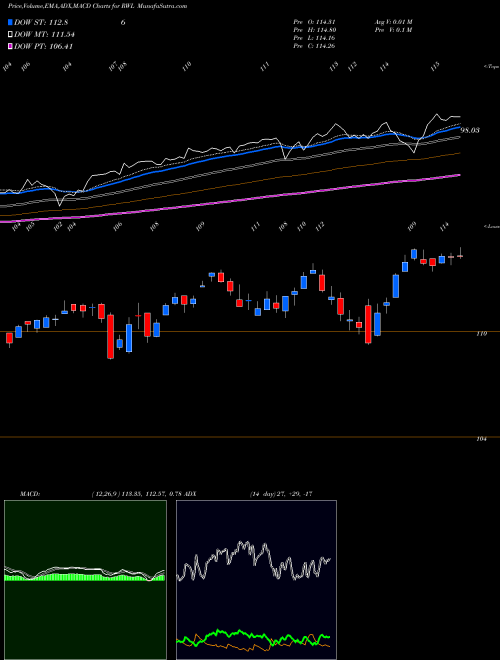Click the 'Avg V: 0.01 M' volume text
The width and height of the screenshot is (500, 660).
point(394,22)
